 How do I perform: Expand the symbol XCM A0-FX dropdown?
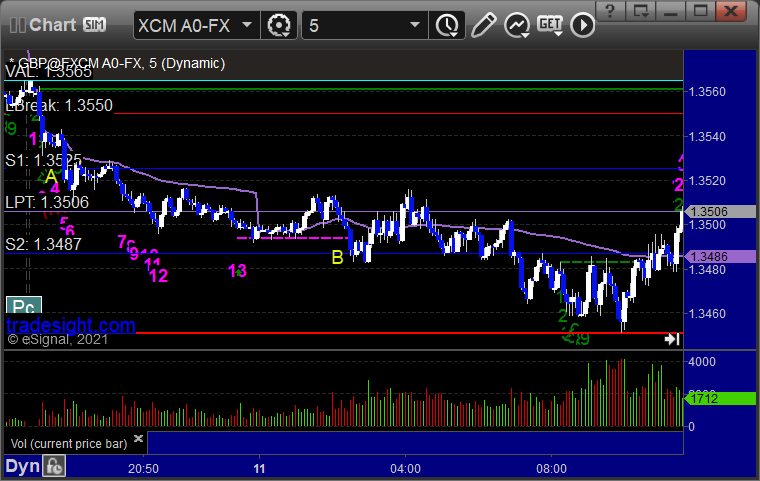point(247,25)
